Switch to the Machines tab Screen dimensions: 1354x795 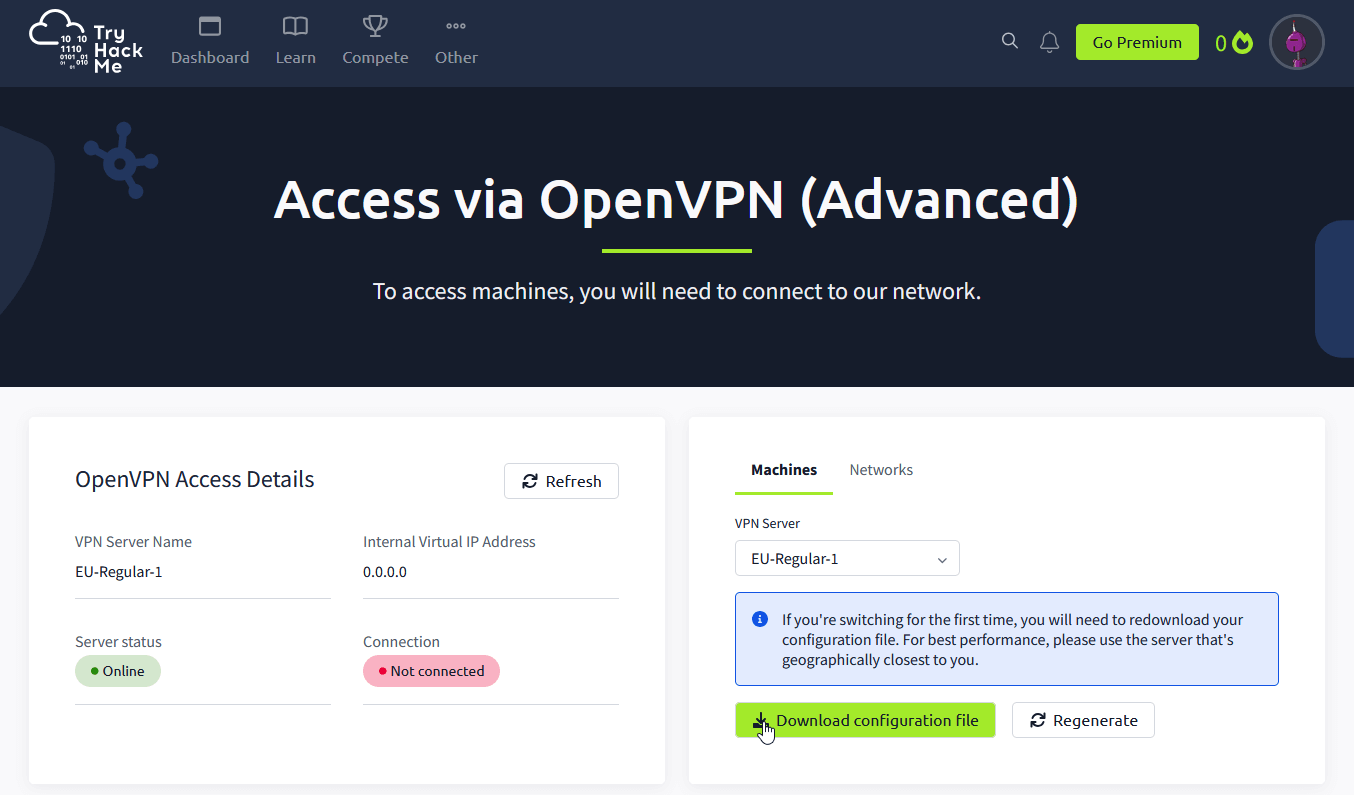(x=784, y=470)
